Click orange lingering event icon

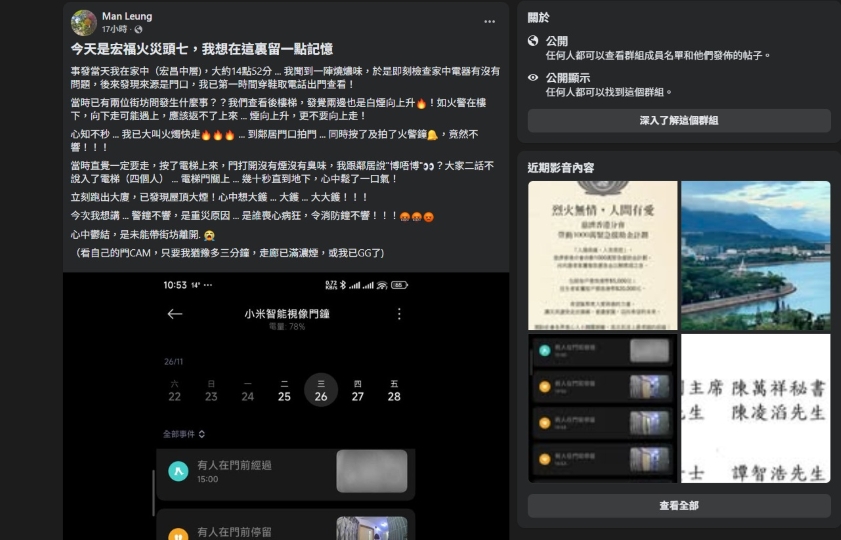point(178,534)
